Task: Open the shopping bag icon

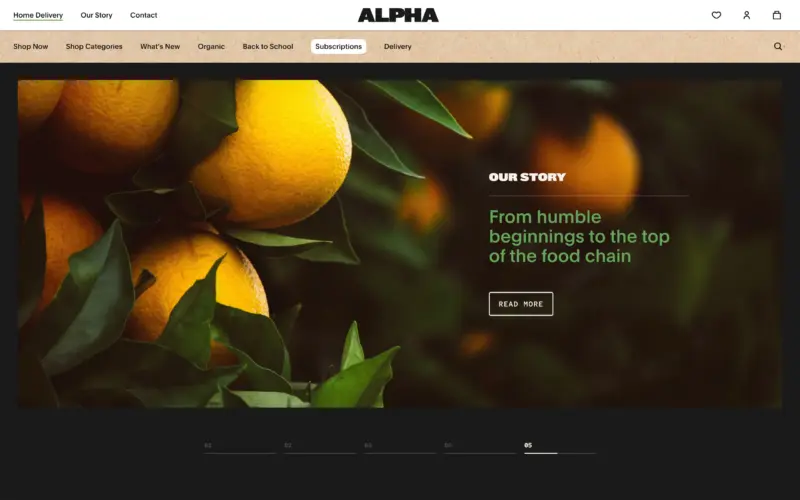Action: (777, 15)
